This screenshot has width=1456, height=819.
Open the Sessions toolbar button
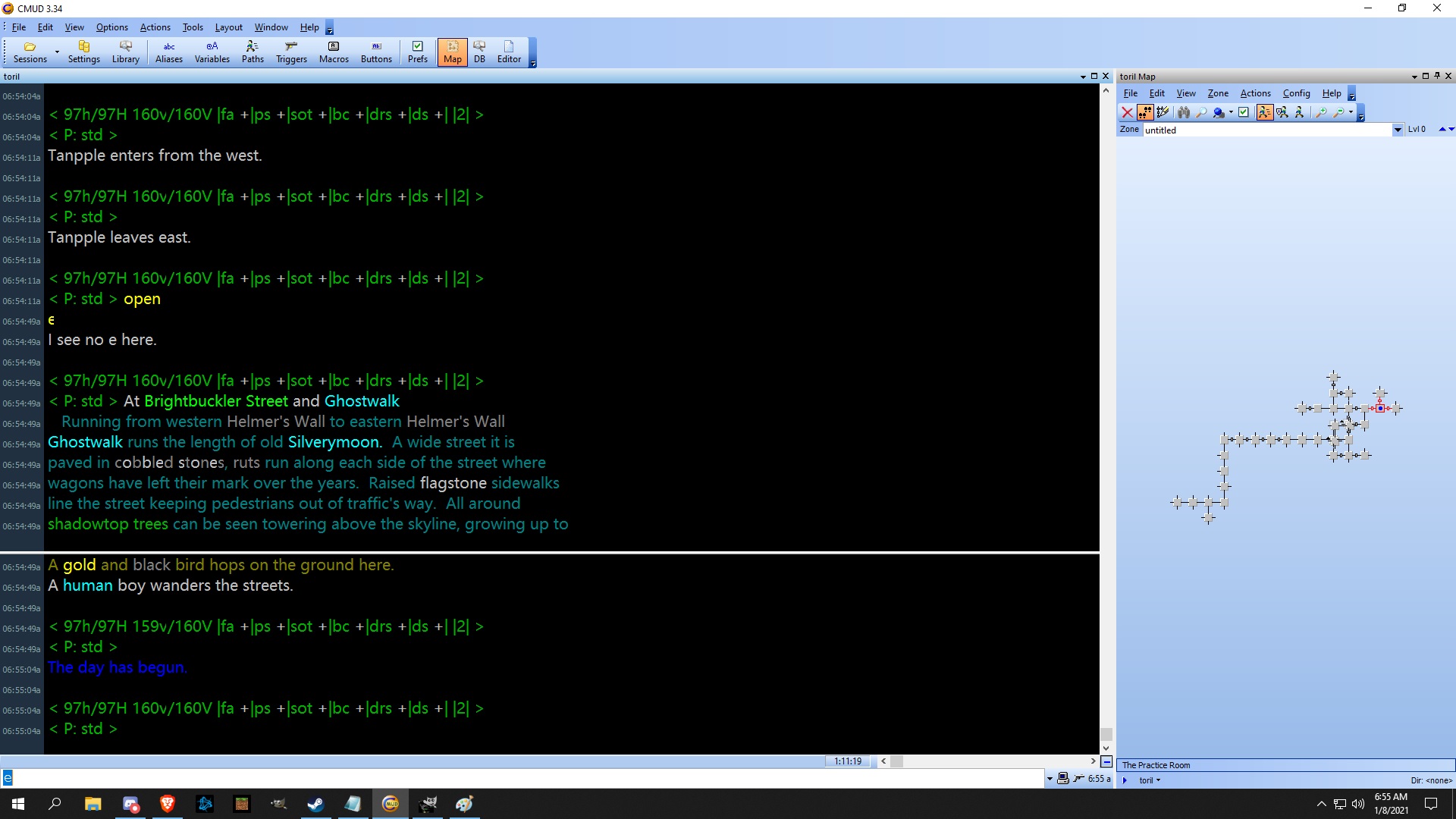click(30, 52)
